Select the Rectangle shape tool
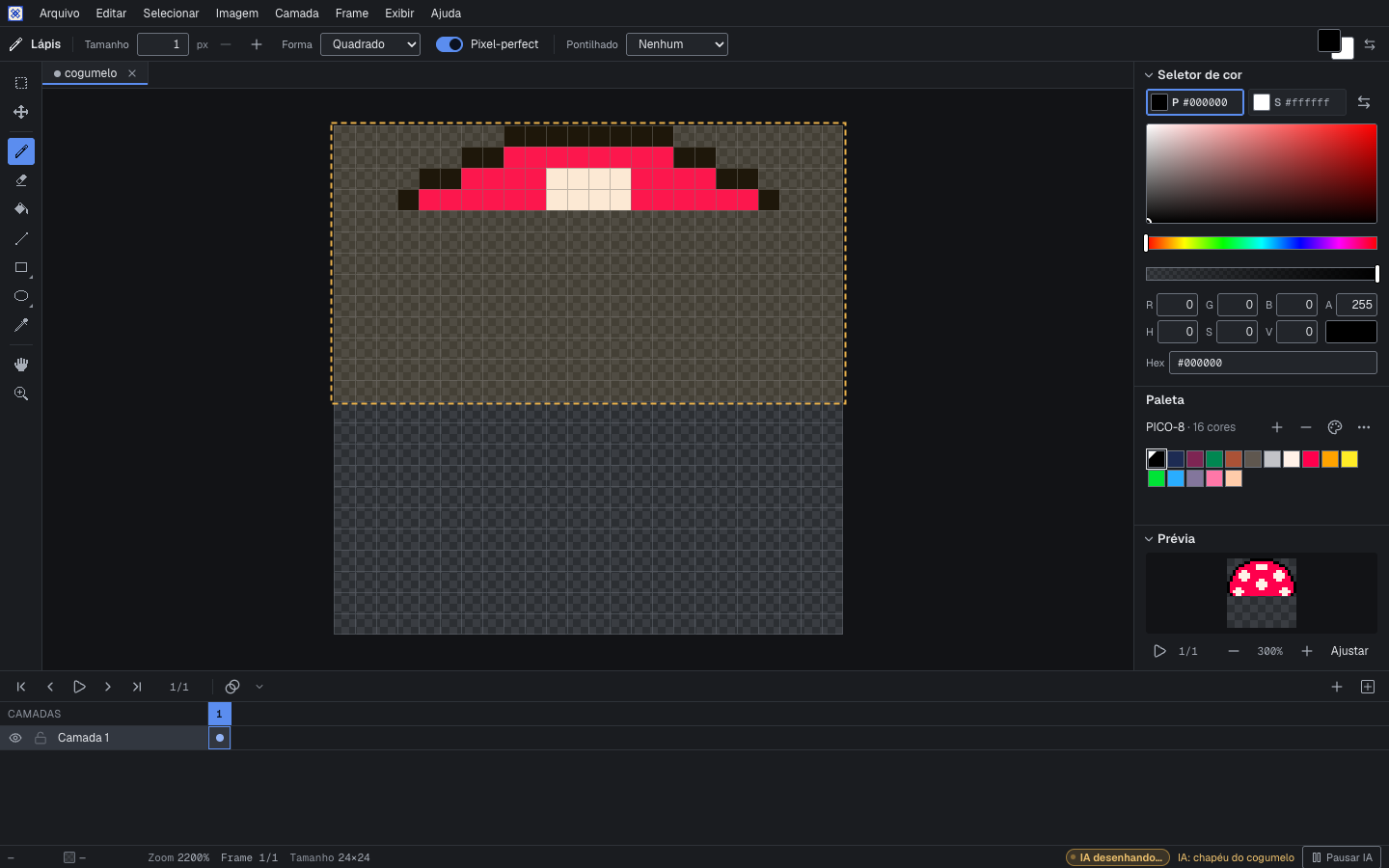Image resolution: width=1389 pixels, height=868 pixels. point(21,267)
